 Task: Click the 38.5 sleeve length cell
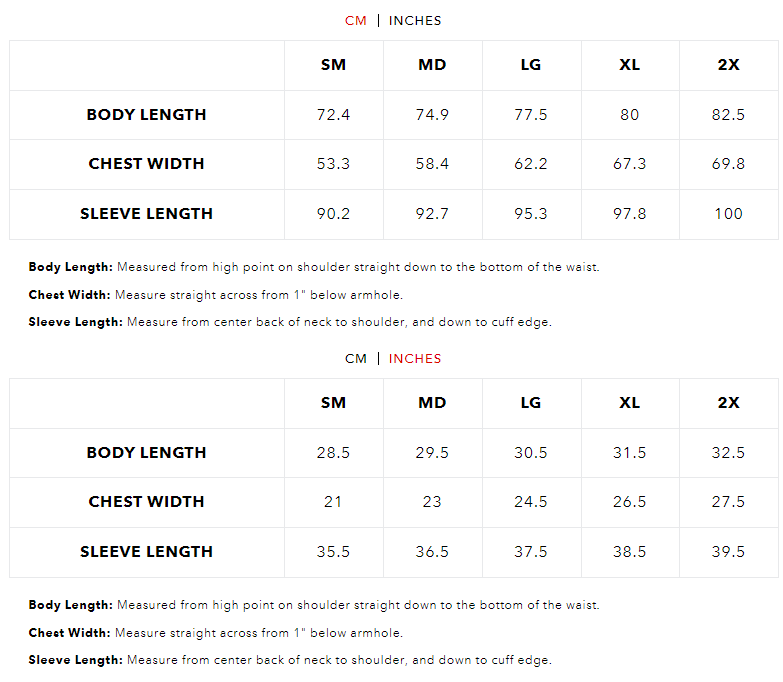(x=629, y=551)
